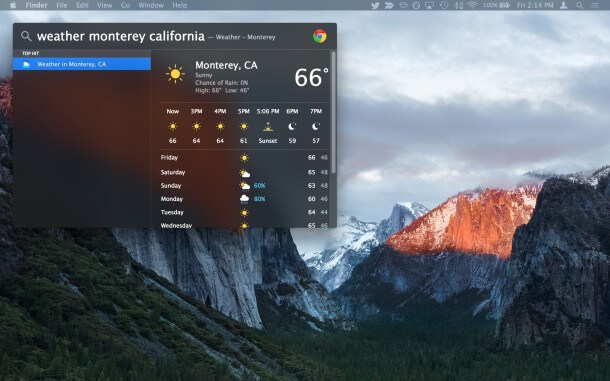Open the Apple menu
610x381 pixels.
click(13, 5)
